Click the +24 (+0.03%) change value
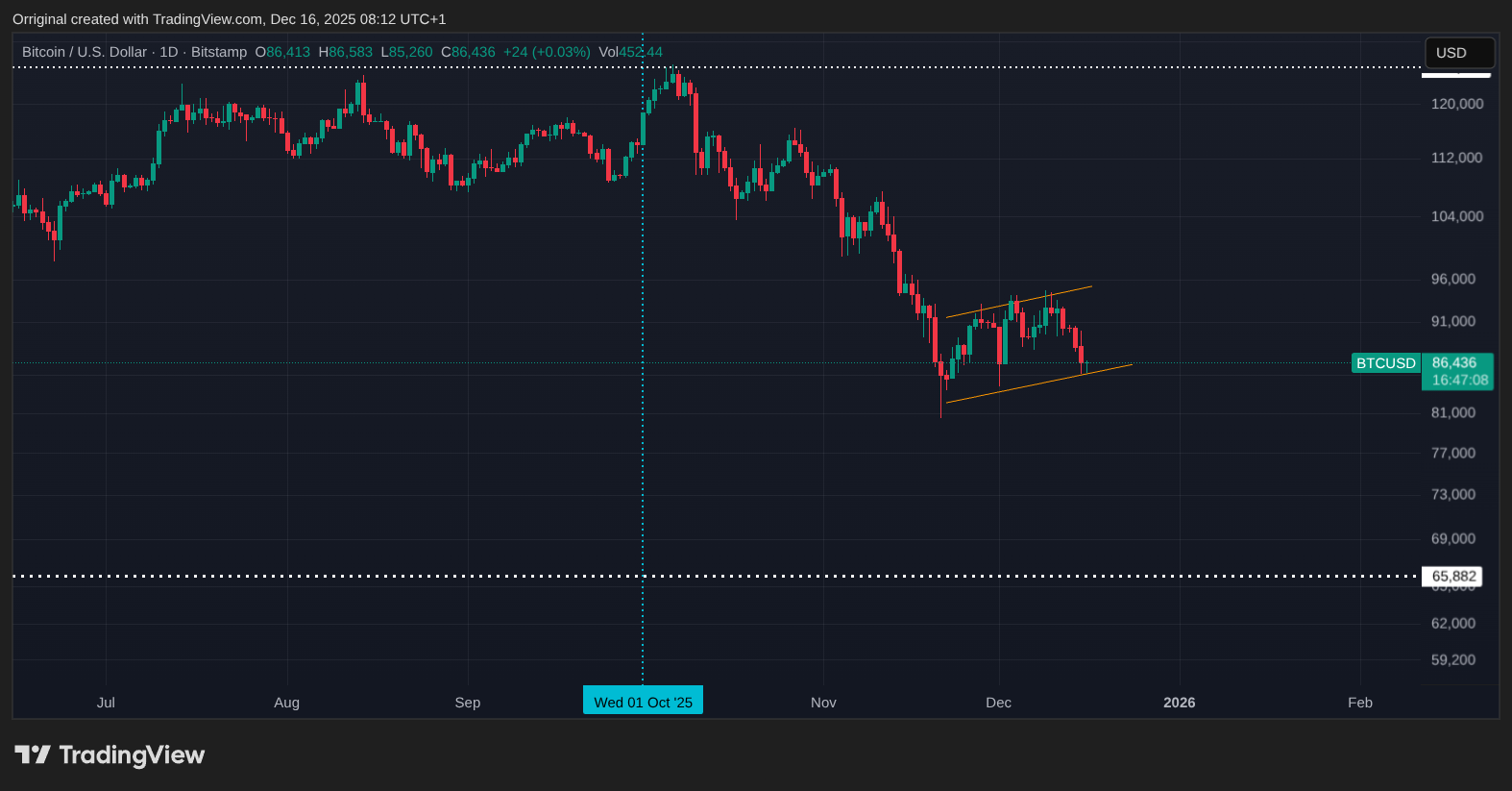The image size is (1512, 791). point(547,52)
